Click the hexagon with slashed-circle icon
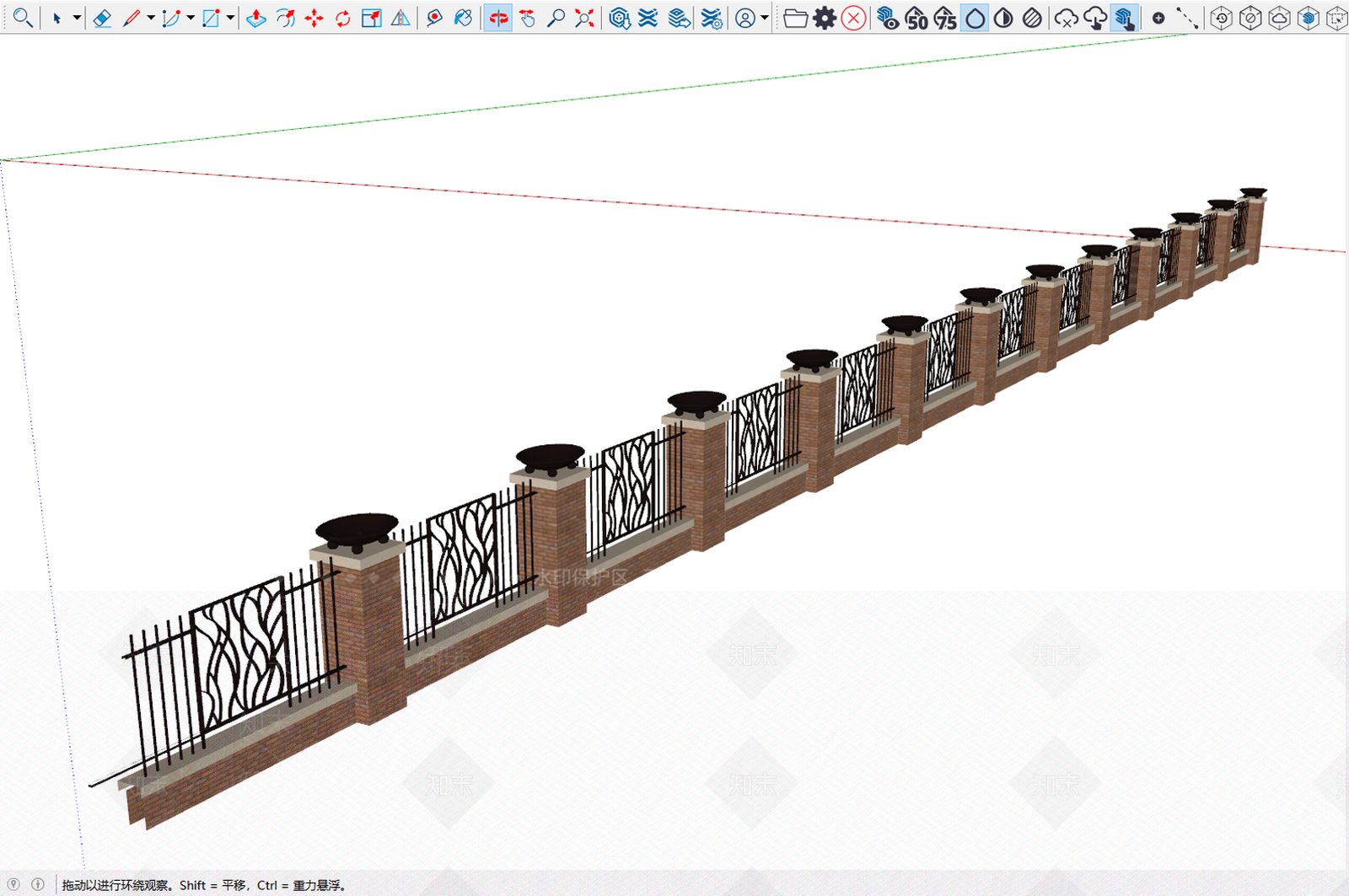The image size is (1349, 896). [1250, 18]
